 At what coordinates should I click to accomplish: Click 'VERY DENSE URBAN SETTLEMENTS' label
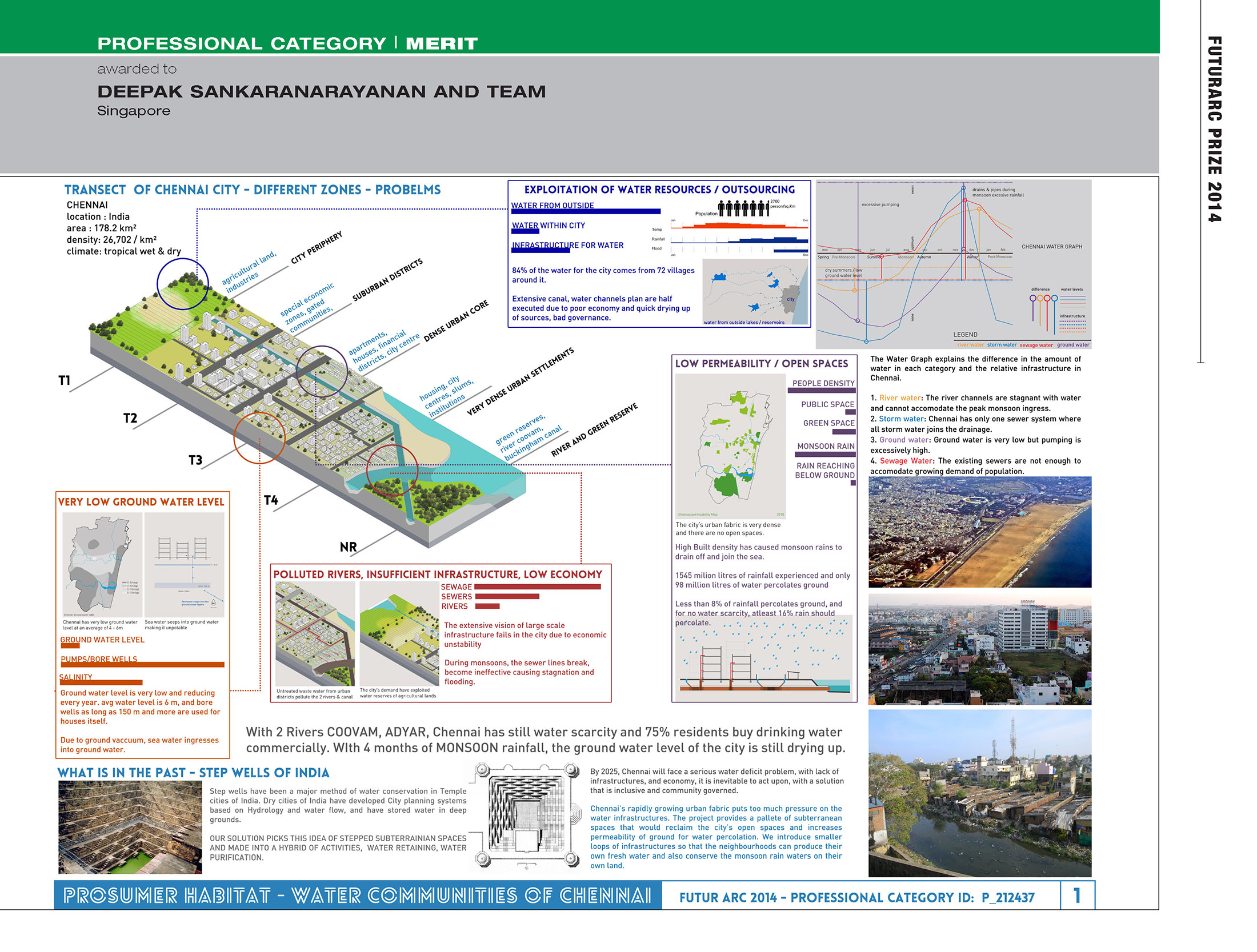[520, 381]
